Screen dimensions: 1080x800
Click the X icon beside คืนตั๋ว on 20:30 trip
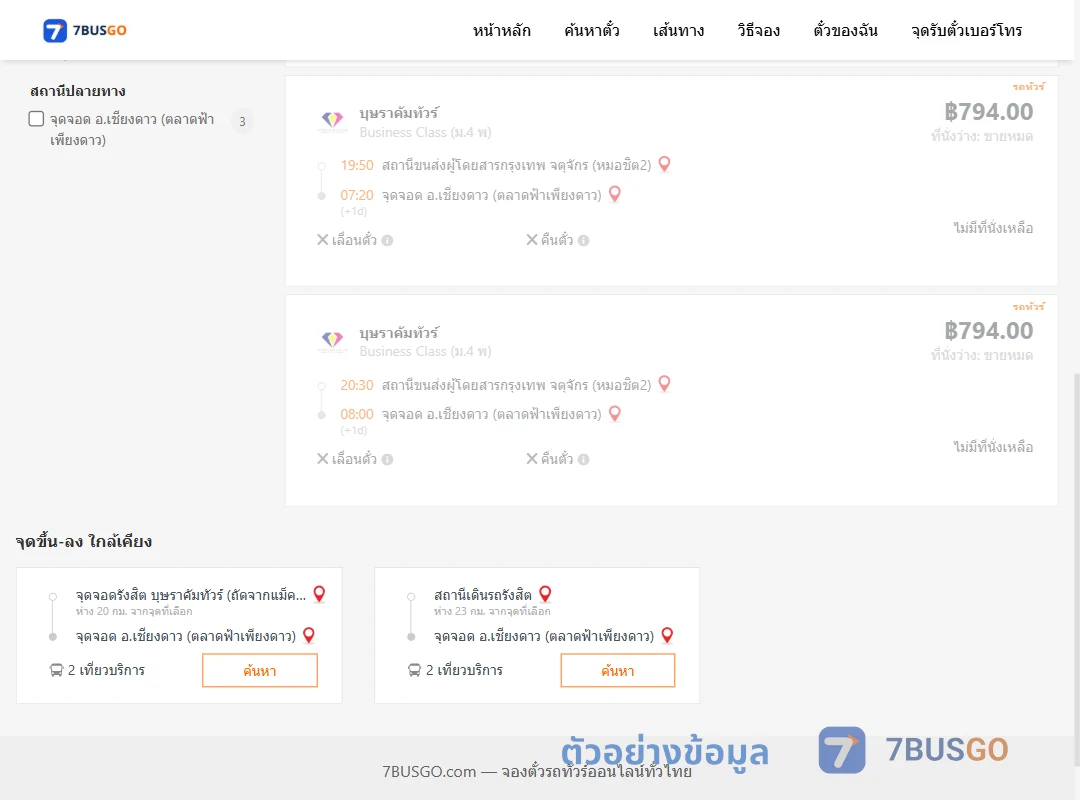532,459
